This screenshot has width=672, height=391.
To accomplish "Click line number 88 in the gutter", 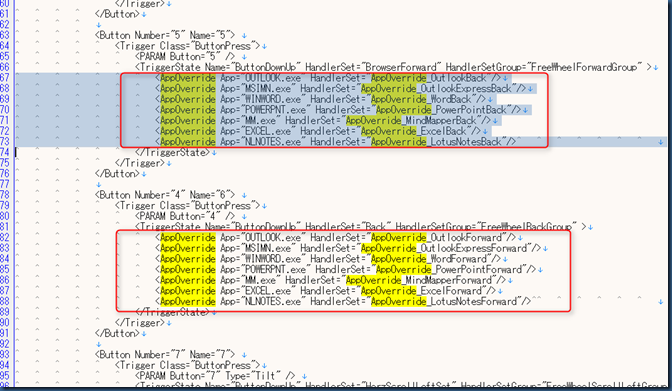I will tap(5, 301).
